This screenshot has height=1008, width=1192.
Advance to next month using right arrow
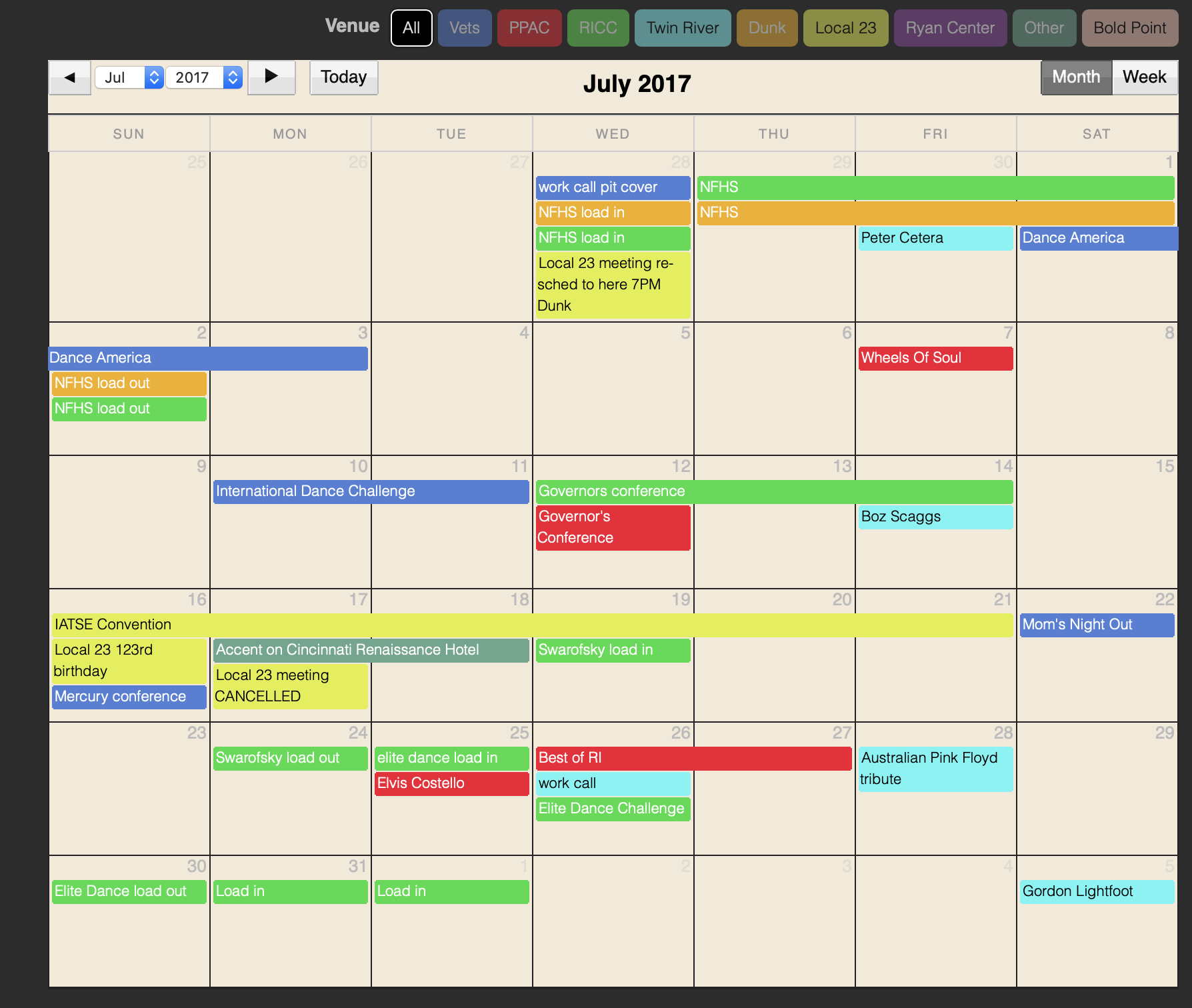point(271,77)
